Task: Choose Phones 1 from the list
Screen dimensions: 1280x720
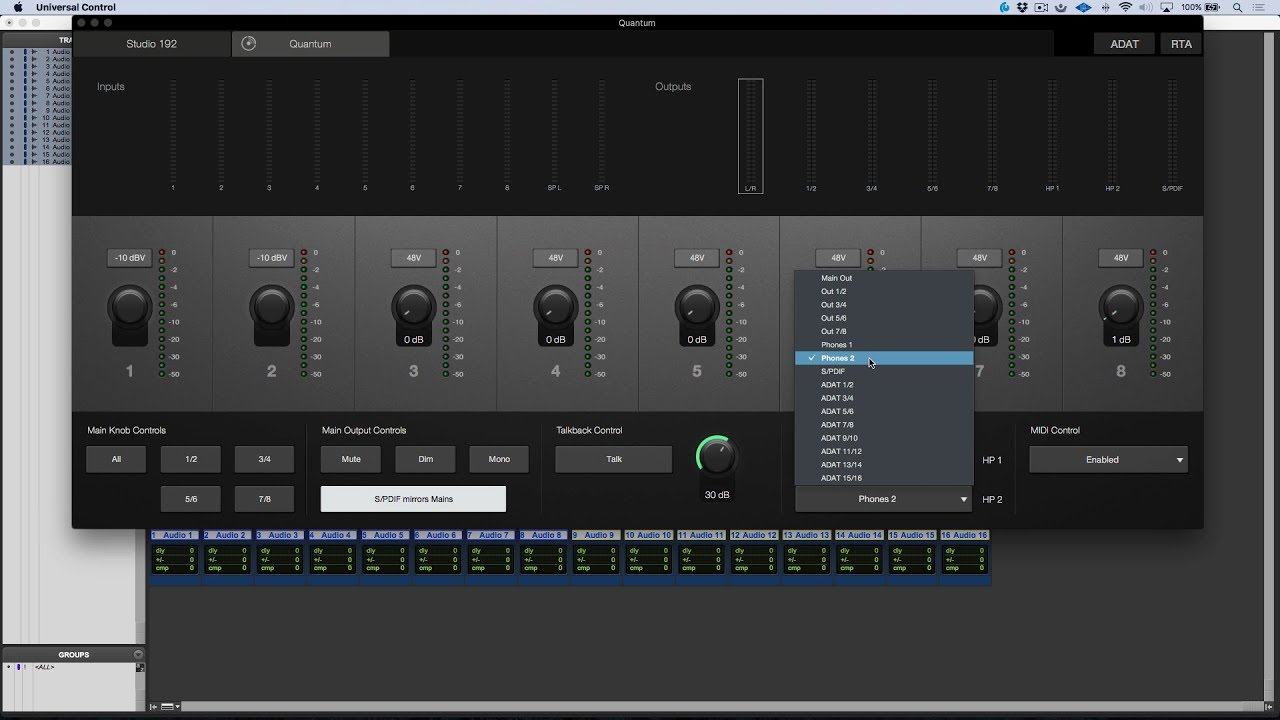Action: (884, 345)
